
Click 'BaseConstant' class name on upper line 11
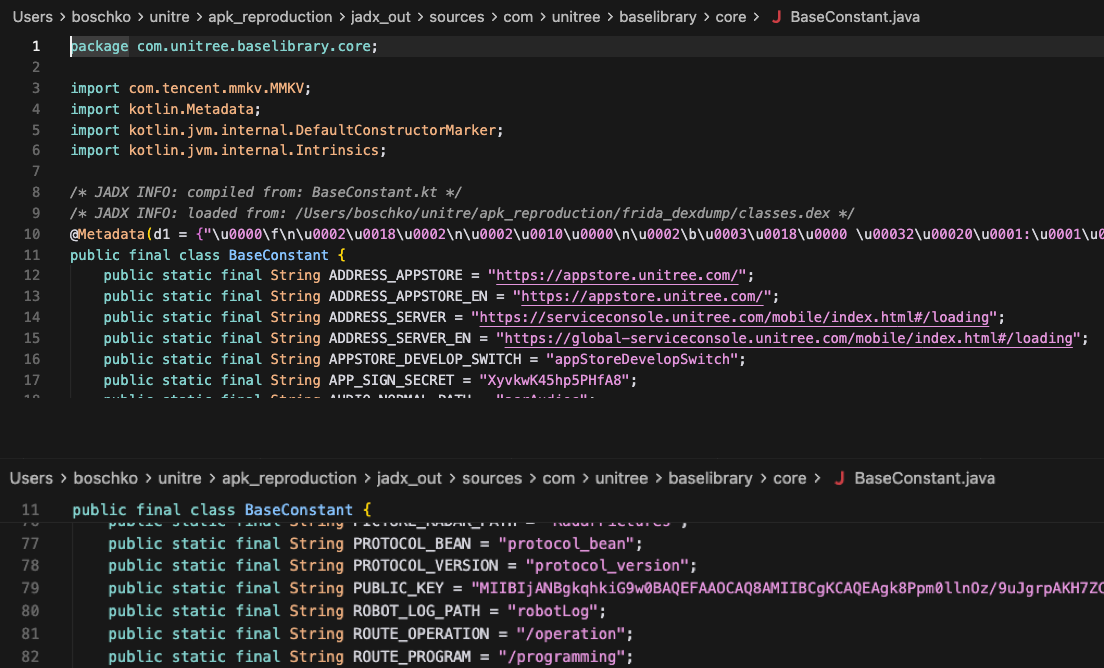pyautogui.click(x=279, y=256)
